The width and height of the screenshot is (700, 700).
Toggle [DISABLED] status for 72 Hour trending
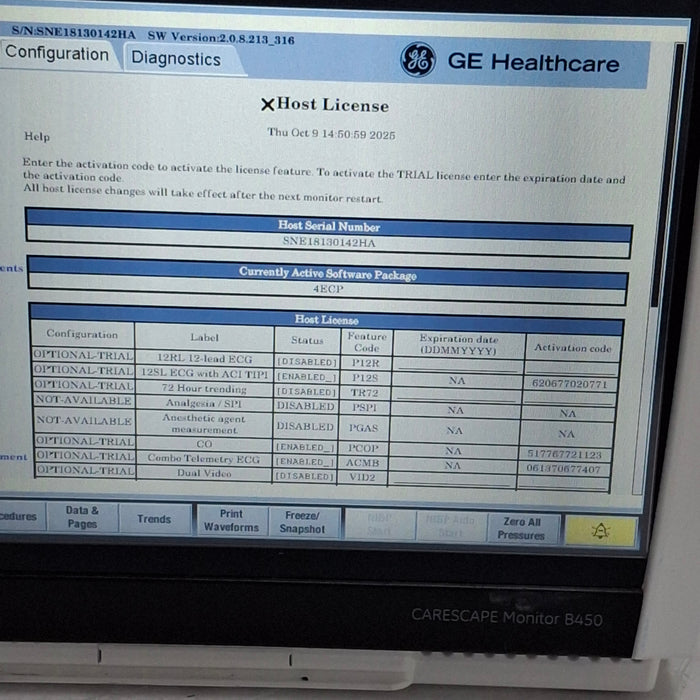click(x=307, y=392)
